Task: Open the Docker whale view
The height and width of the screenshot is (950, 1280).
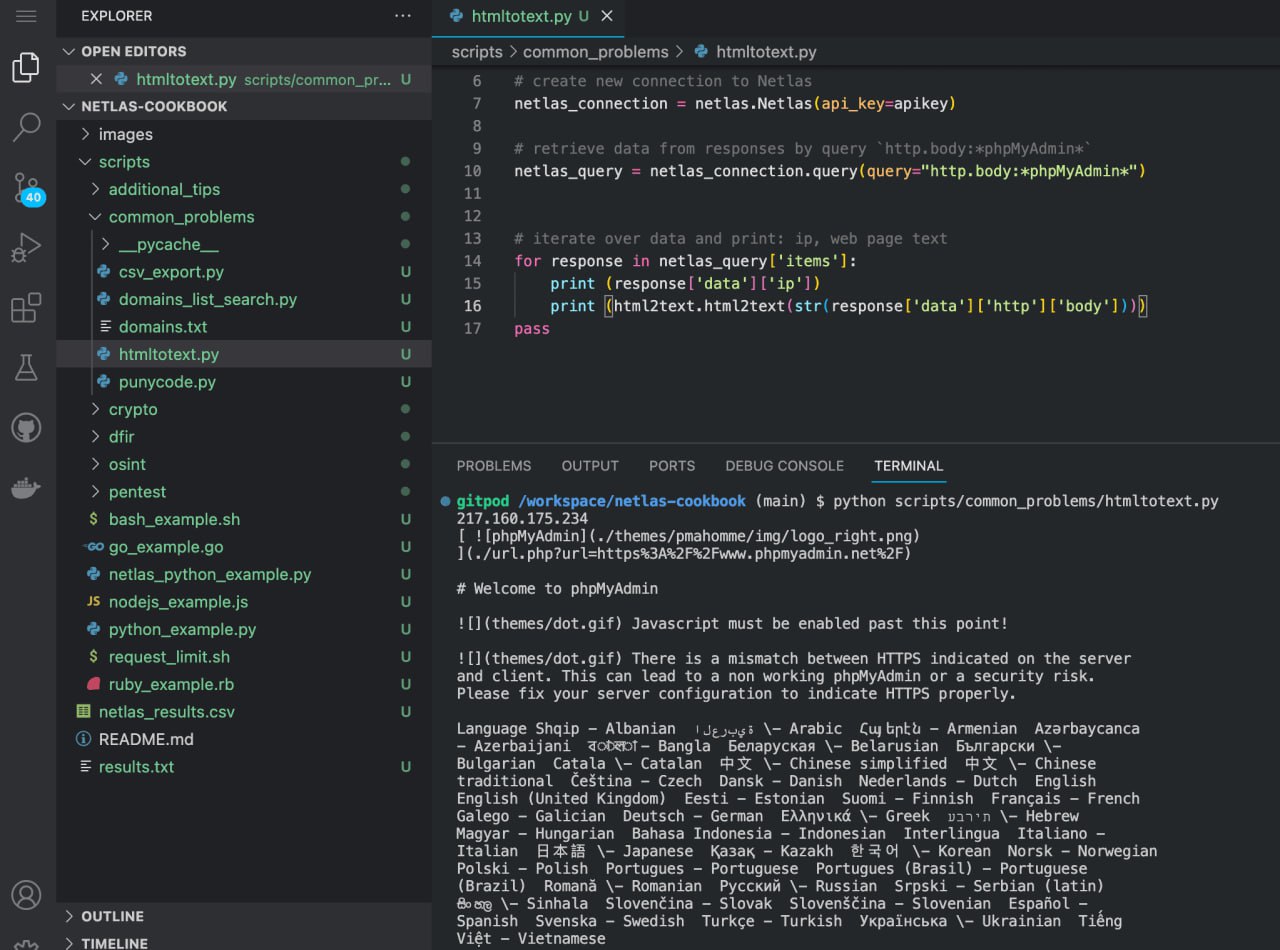Action: pos(26,488)
